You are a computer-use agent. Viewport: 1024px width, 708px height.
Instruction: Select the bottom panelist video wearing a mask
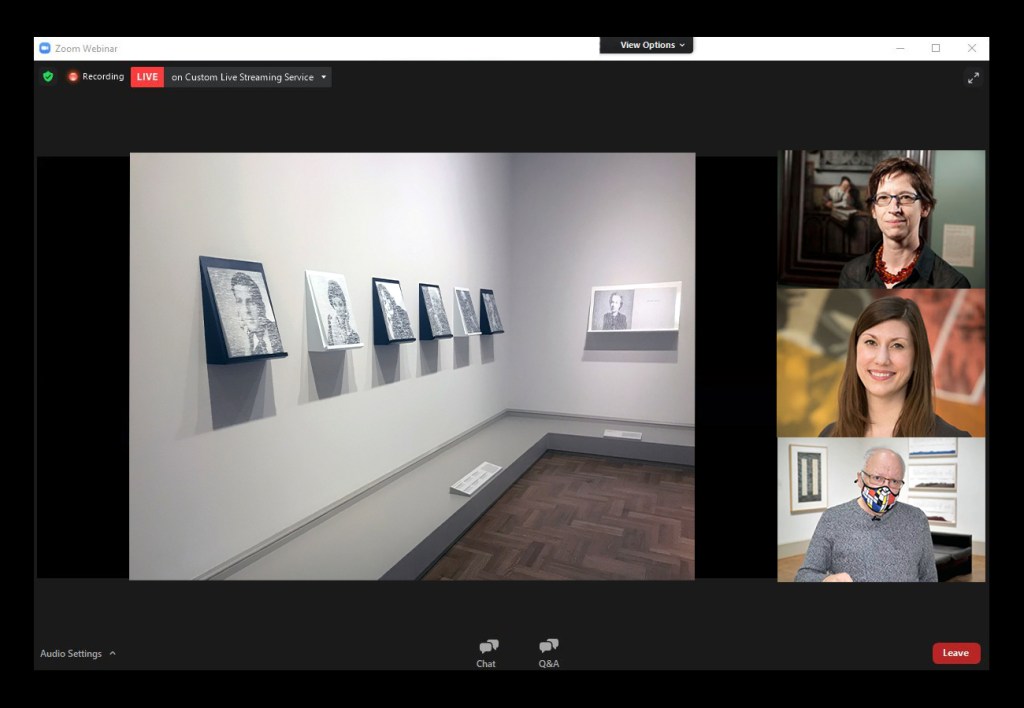point(881,510)
